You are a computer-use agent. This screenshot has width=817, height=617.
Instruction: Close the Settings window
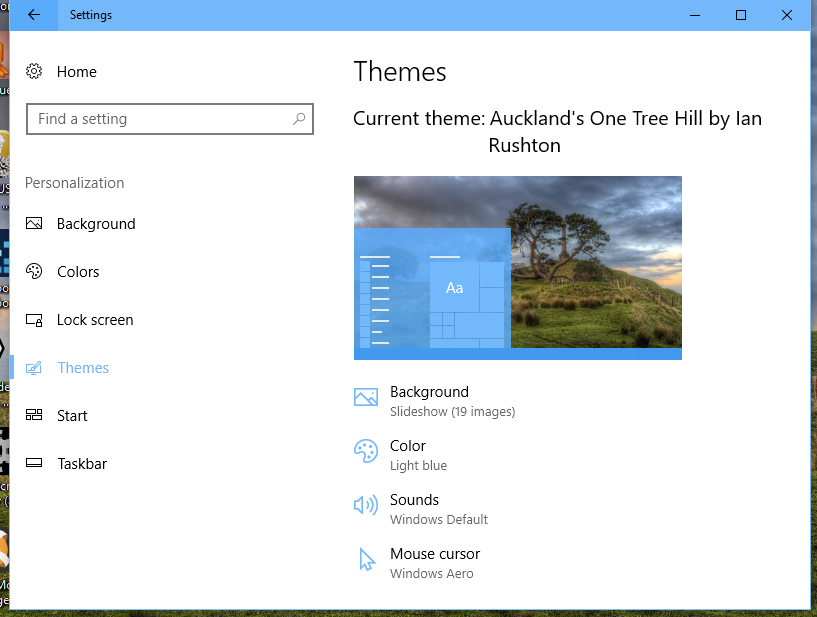coord(787,15)
